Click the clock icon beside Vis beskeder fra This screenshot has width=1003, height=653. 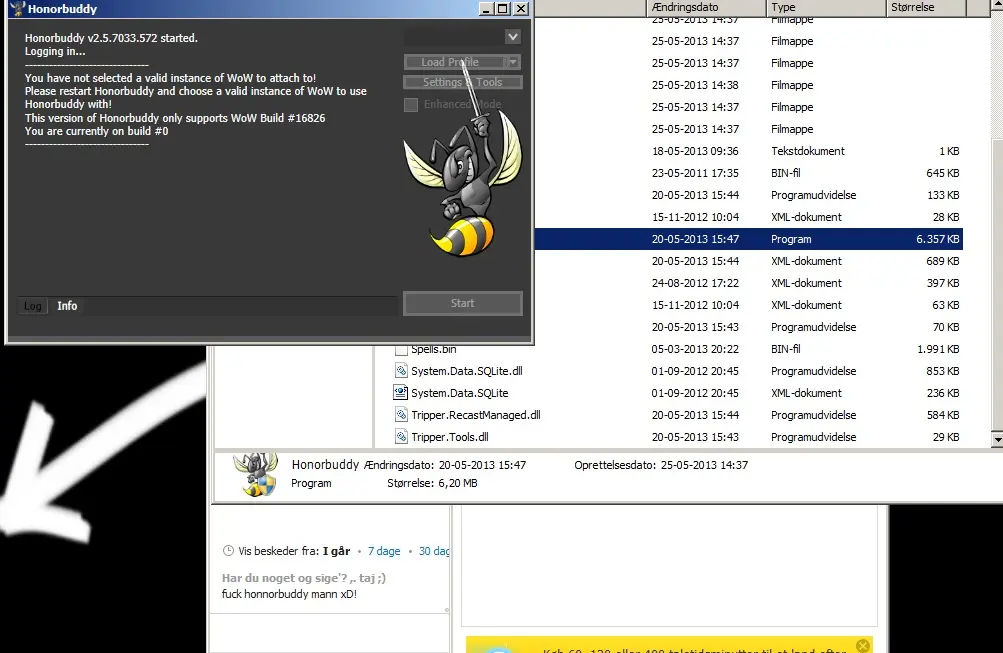(228, 551)
